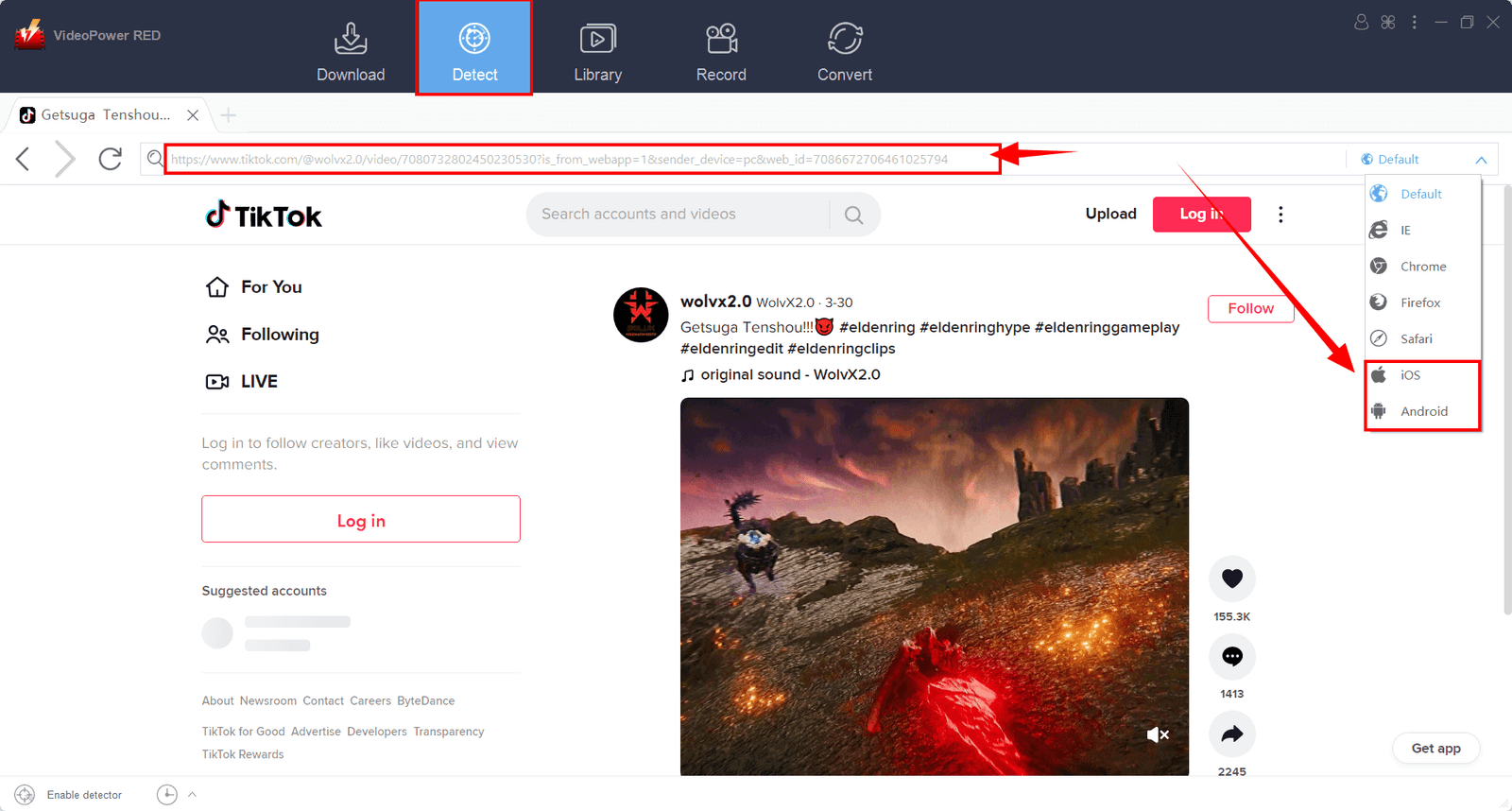Add a new browser tab
Viewport: 1512px width, 811px height.
click(x=228, y=115)
